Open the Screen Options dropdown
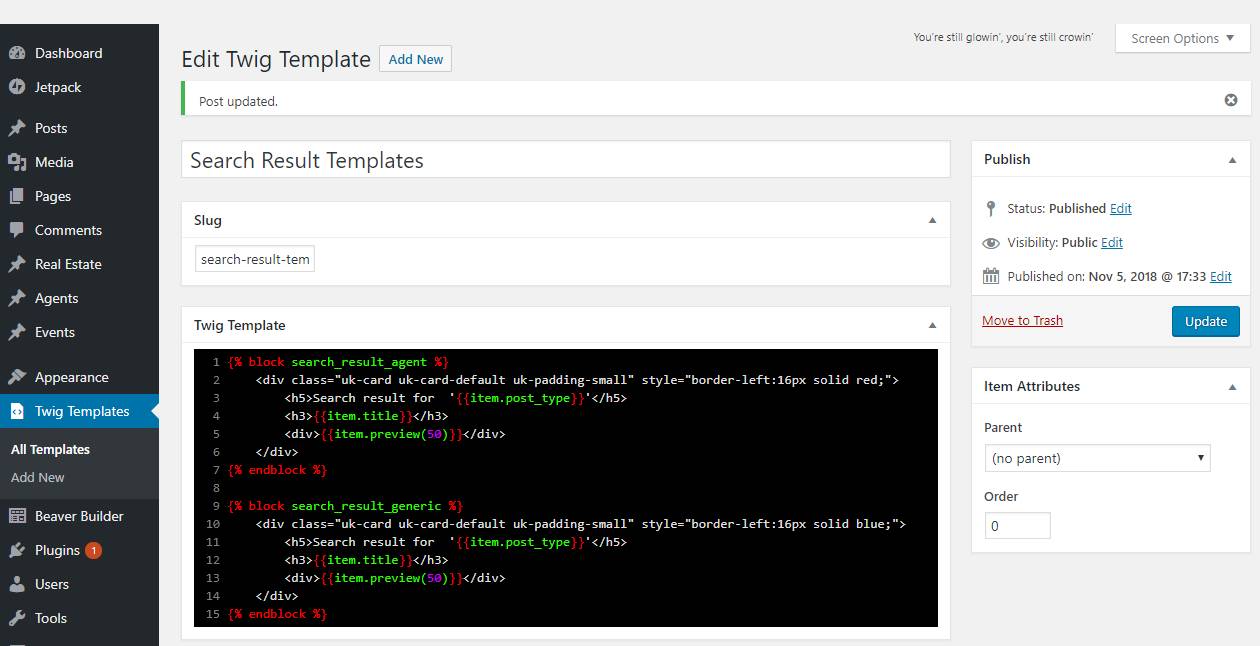The image size is (1260, 646). (x=1181, y=38)
